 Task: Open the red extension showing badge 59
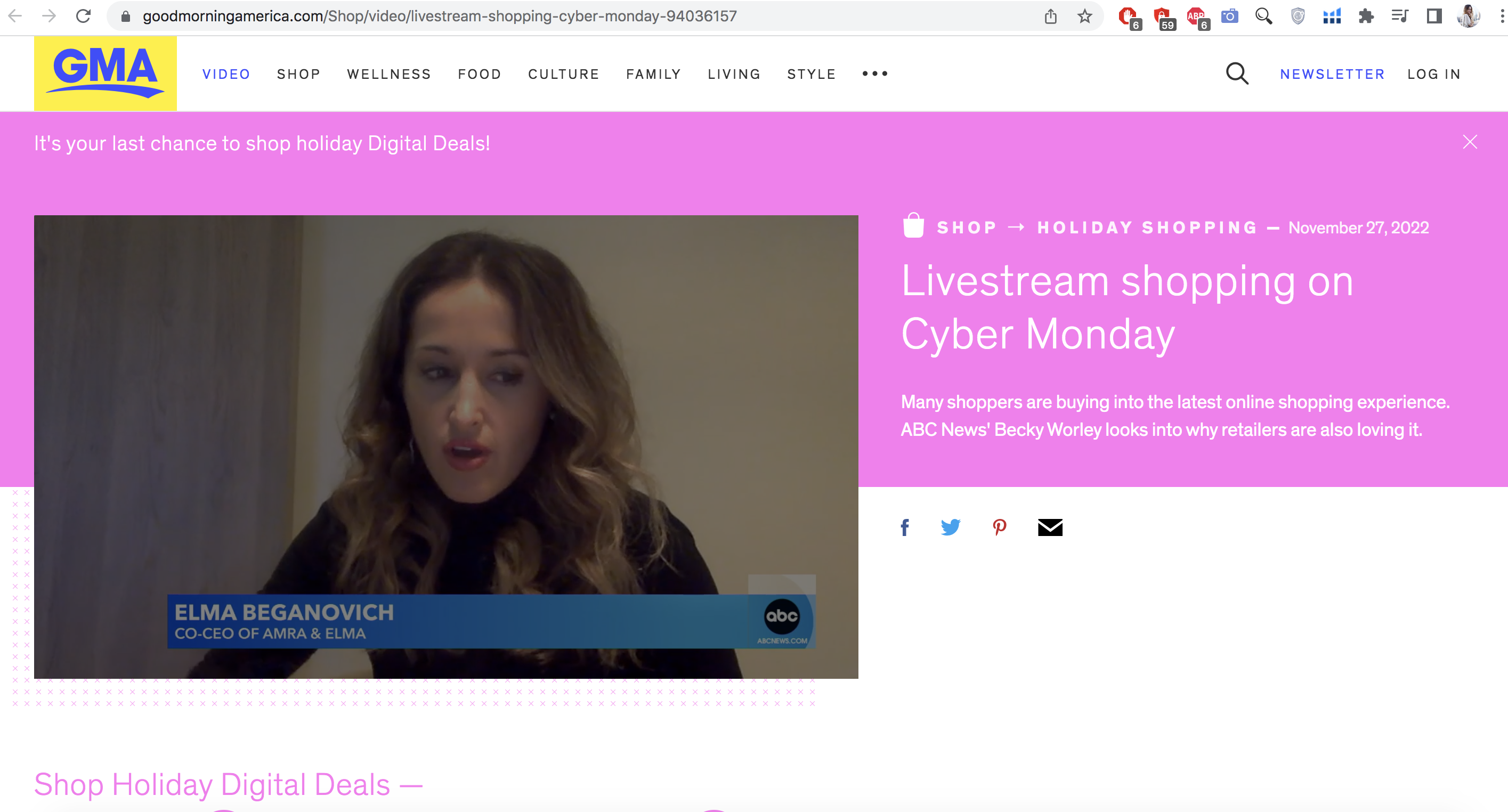click(x=1163, y=17)
